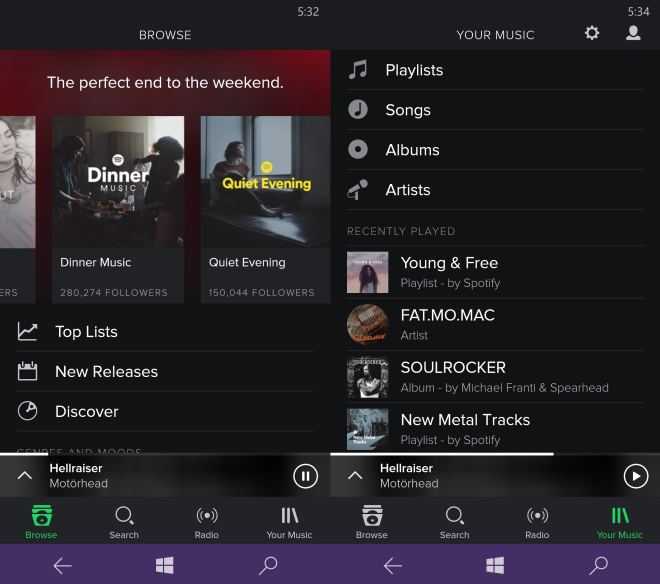Open the Top Lists entry
The width and height of the screenshot is (660, 584).
(165, 332)
